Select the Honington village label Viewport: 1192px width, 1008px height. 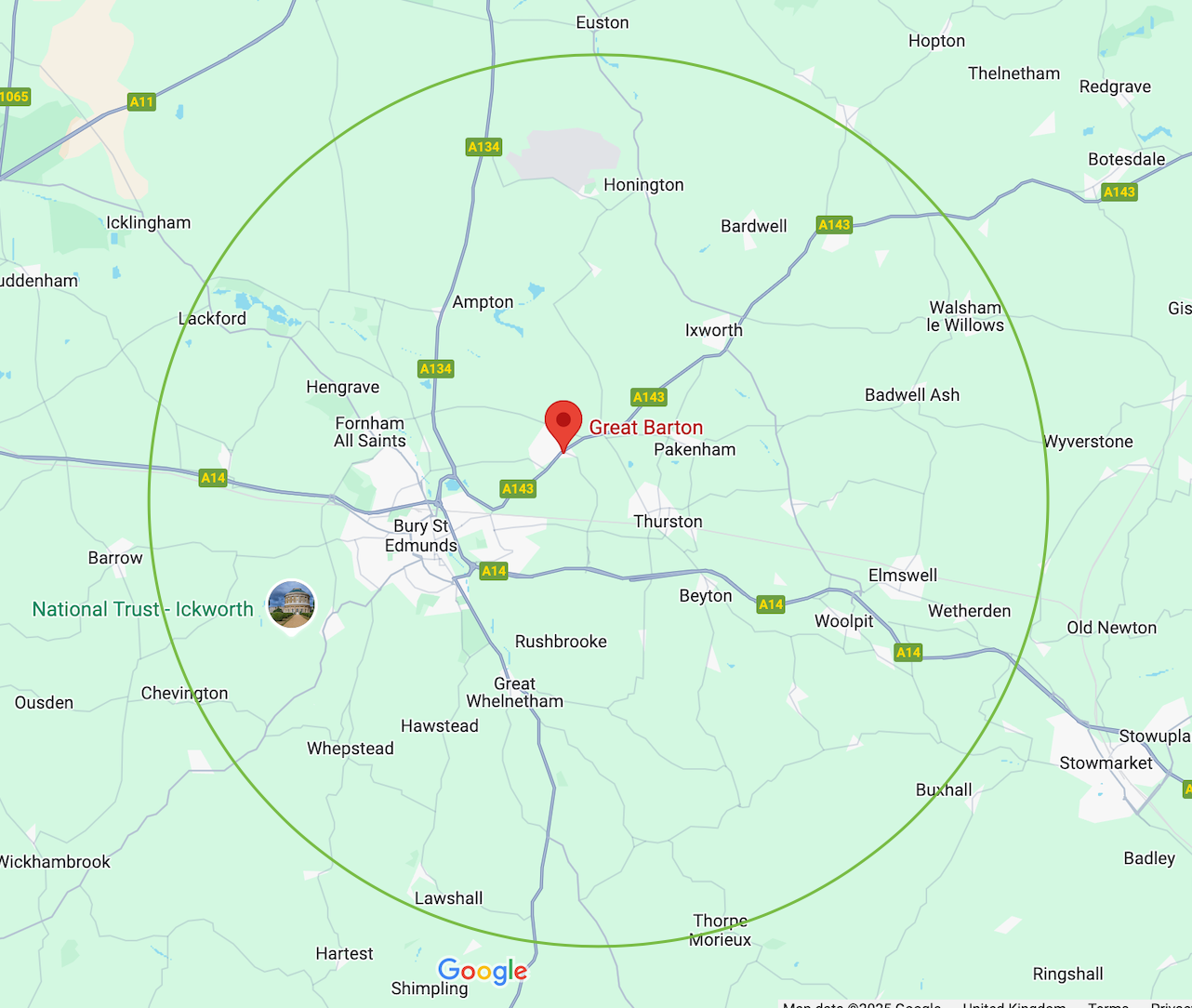pyautogui.click(x=643, y=185)
